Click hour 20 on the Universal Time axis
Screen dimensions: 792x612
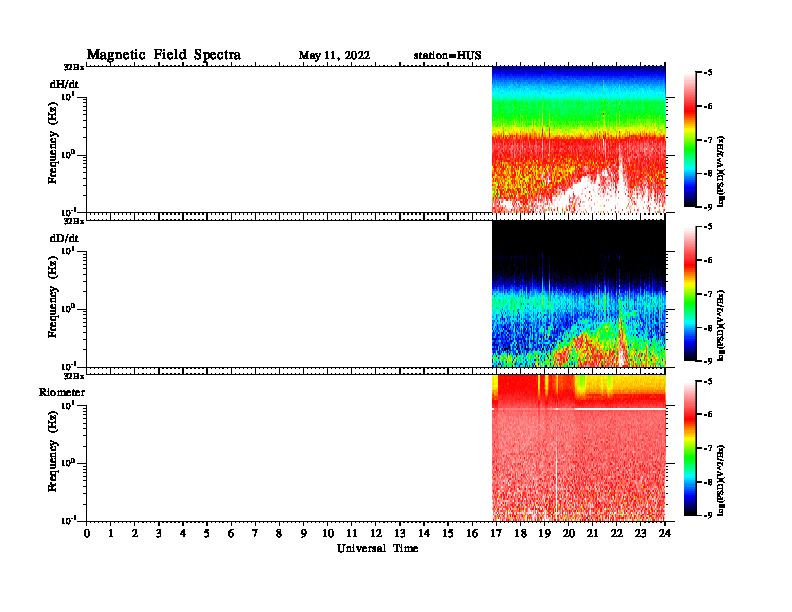pyautogui.click(x=568, y=534)
